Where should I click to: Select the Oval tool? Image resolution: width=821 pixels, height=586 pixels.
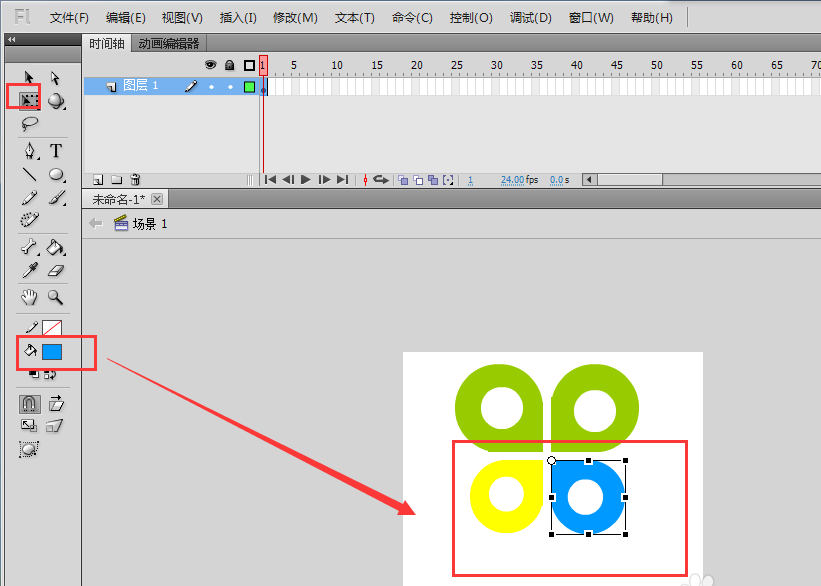pos(56,174)
